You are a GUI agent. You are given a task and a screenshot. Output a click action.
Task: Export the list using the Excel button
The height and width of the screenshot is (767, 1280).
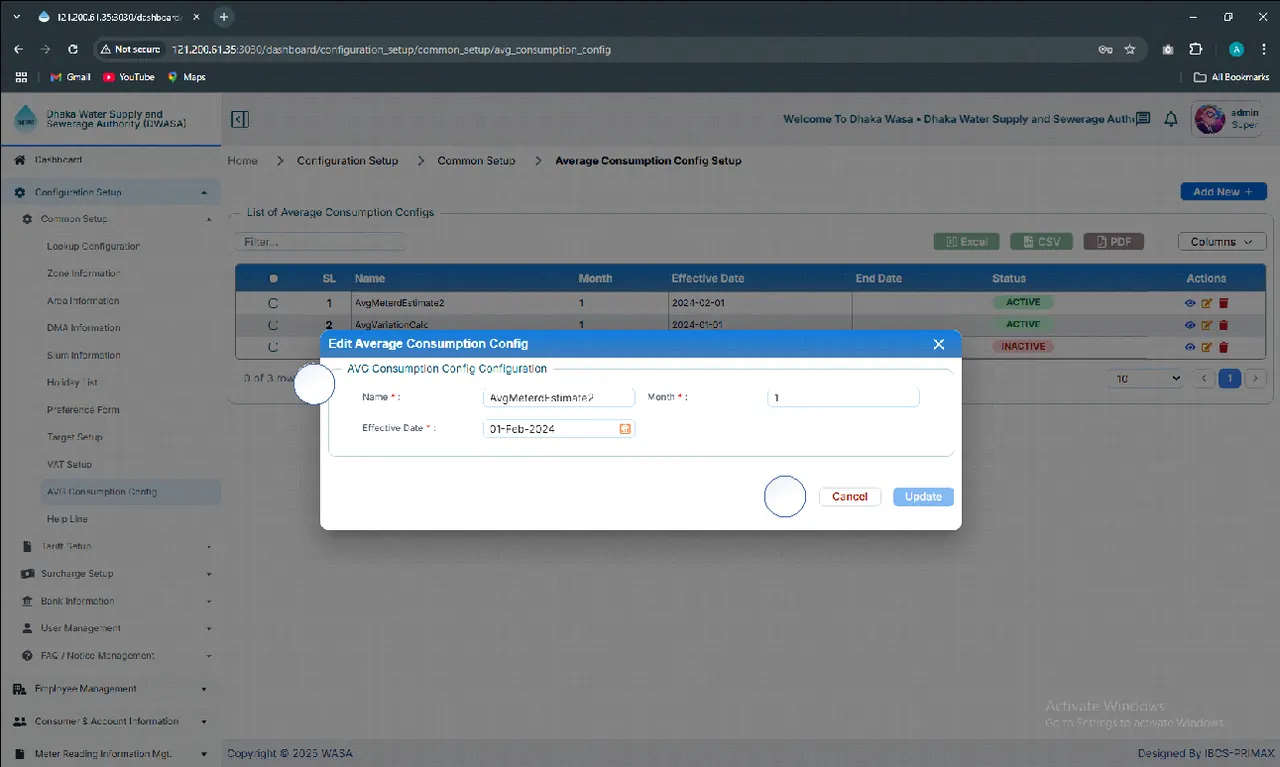967,242
